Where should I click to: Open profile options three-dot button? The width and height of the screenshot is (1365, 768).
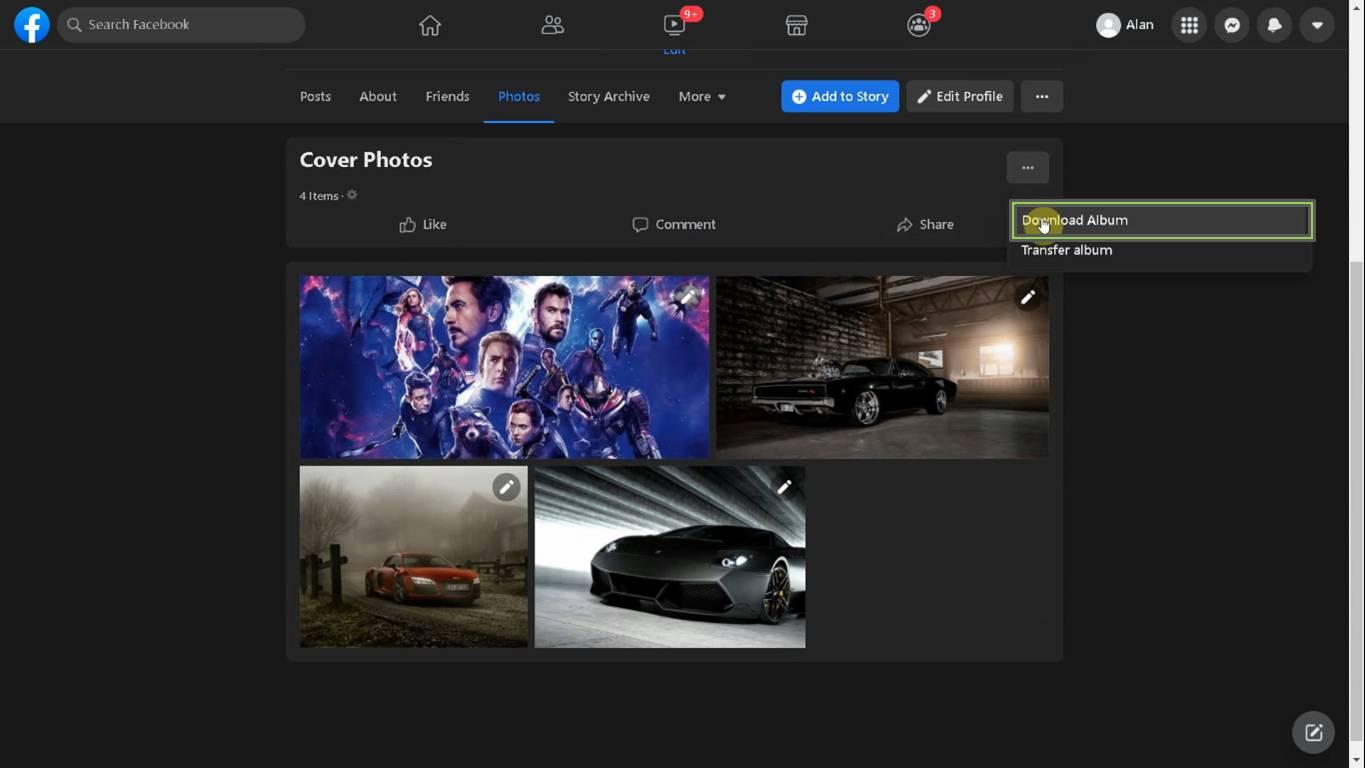(1042, 96)
